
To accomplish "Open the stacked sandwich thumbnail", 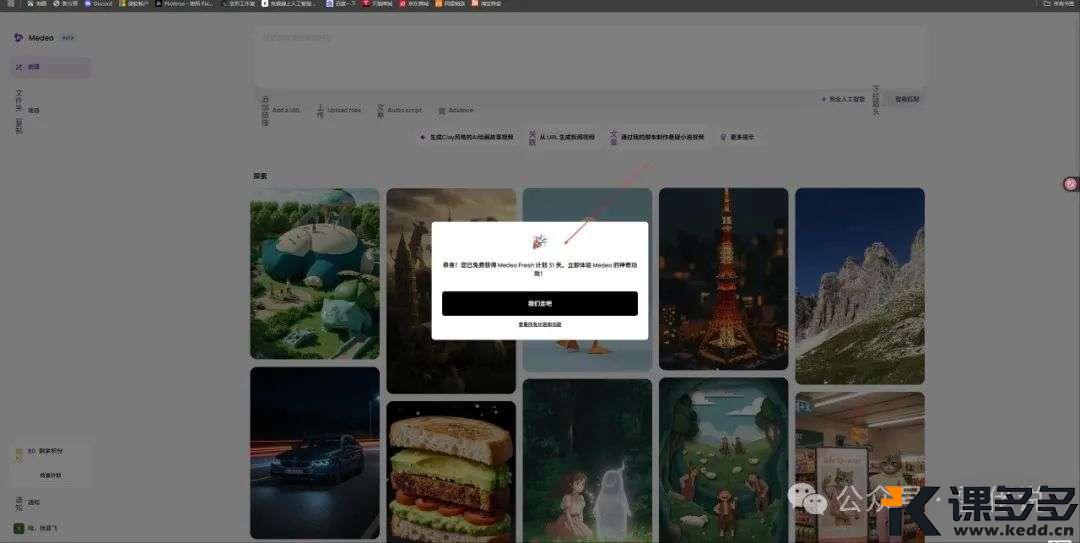I will coord(451,471).
